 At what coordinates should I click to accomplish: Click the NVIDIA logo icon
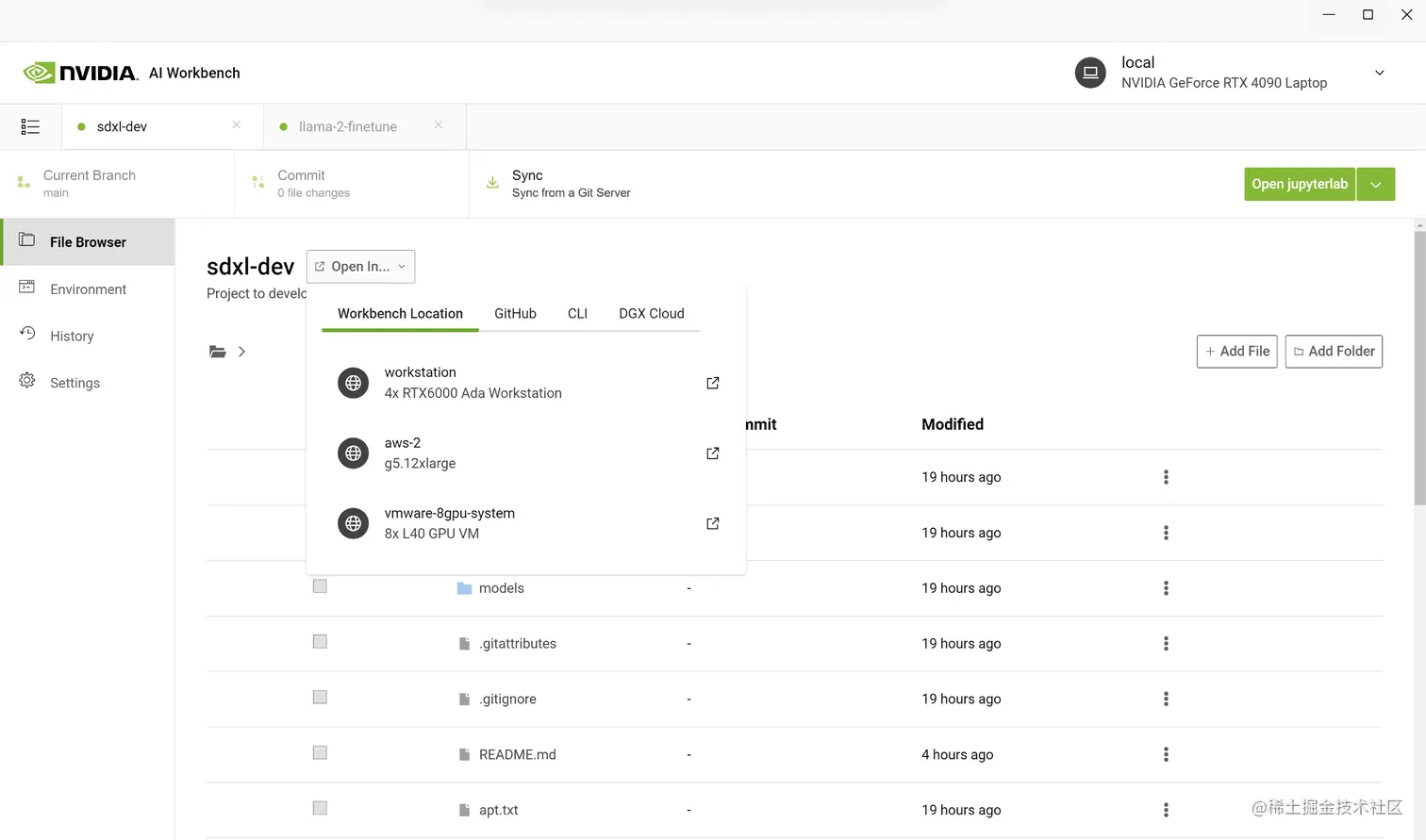(x=39, y=73)
